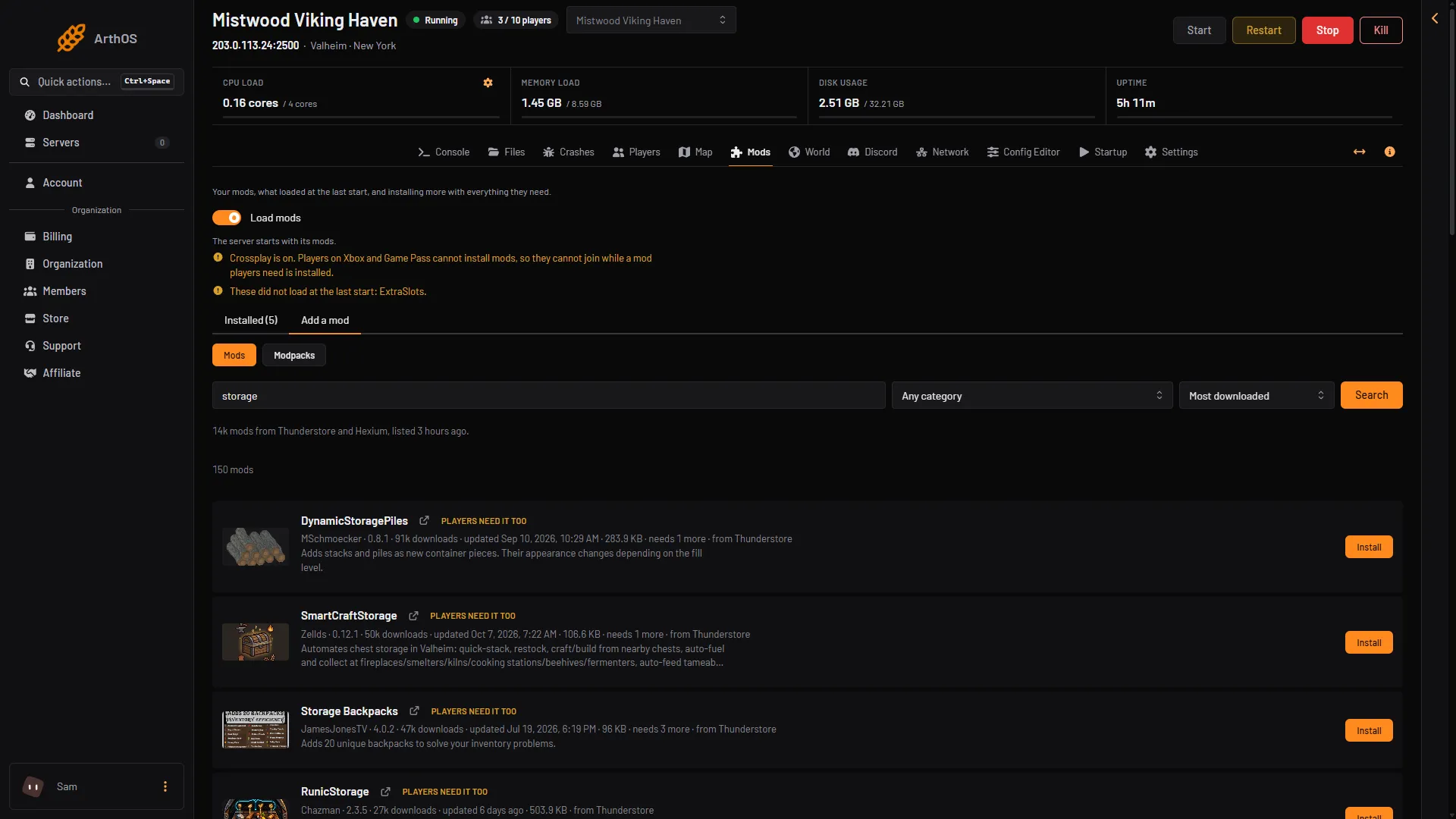Open CPU load settings gear icon
Screen dimensions: 1456x819
(x=488, y=83)
